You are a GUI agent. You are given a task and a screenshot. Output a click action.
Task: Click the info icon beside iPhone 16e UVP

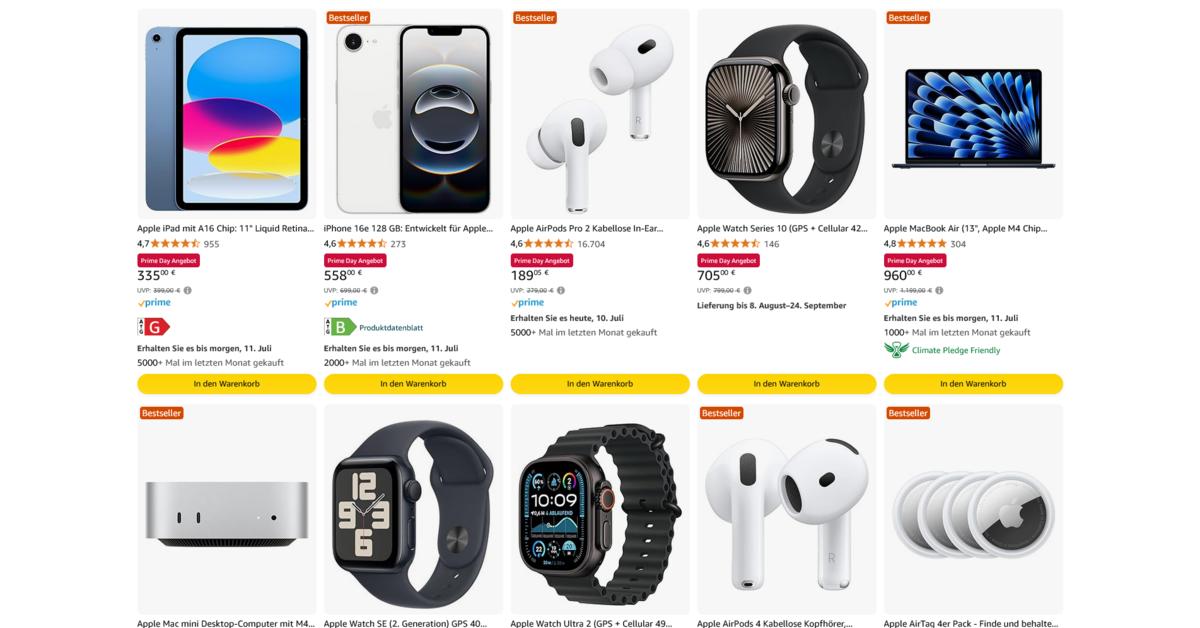coord(374,290)
